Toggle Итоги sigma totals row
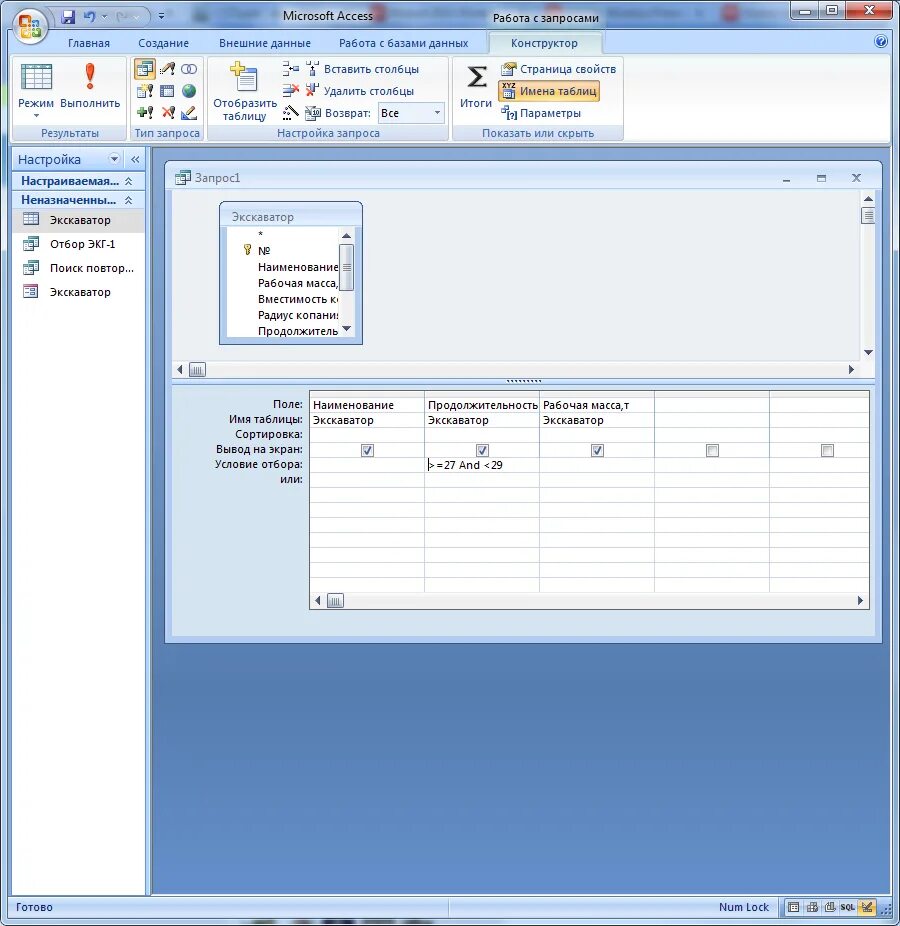This screenshot has height=926, width=900. pyautogui.click(x=476, y=87)
